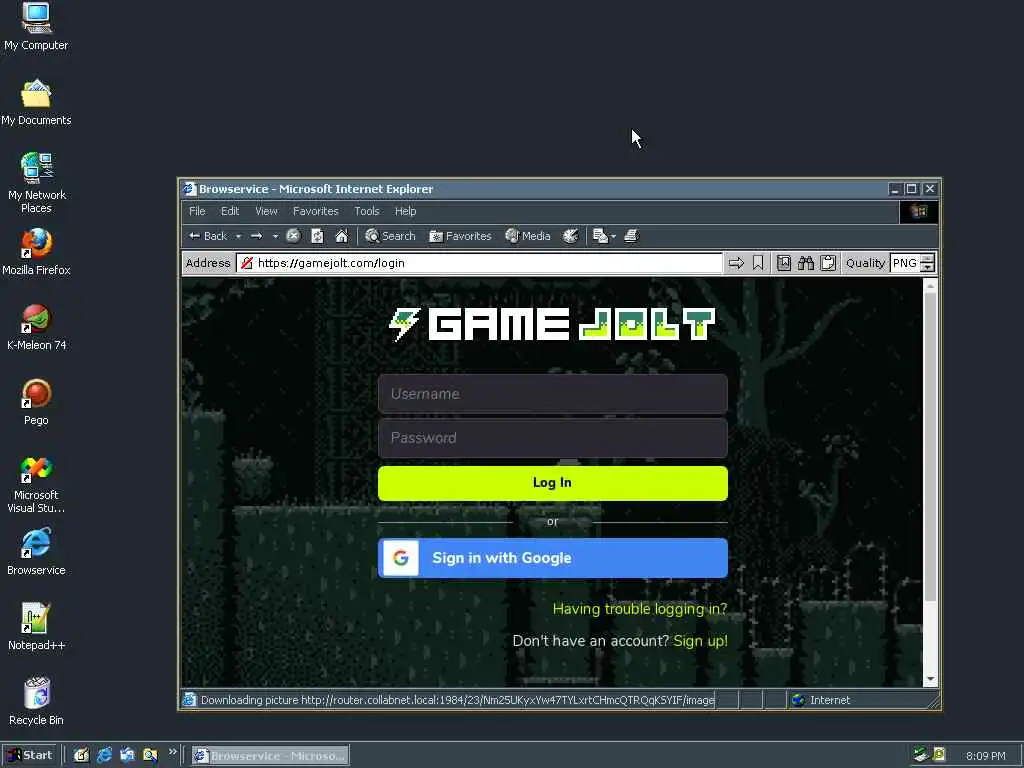The image size is (1024, 768).
Task: Open My Network Places desktop icon
Action: point(36,183)
